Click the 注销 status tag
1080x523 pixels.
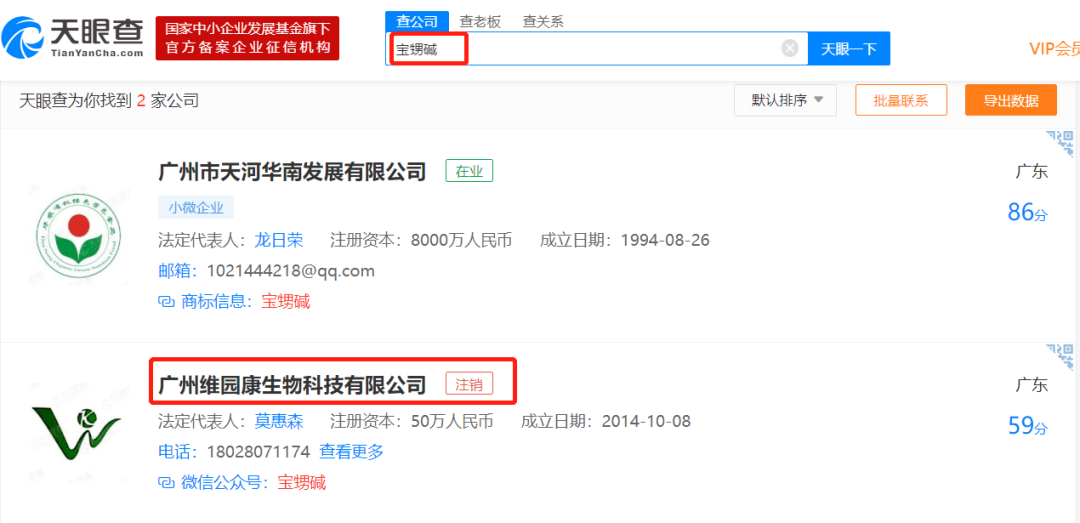(470, 384)
